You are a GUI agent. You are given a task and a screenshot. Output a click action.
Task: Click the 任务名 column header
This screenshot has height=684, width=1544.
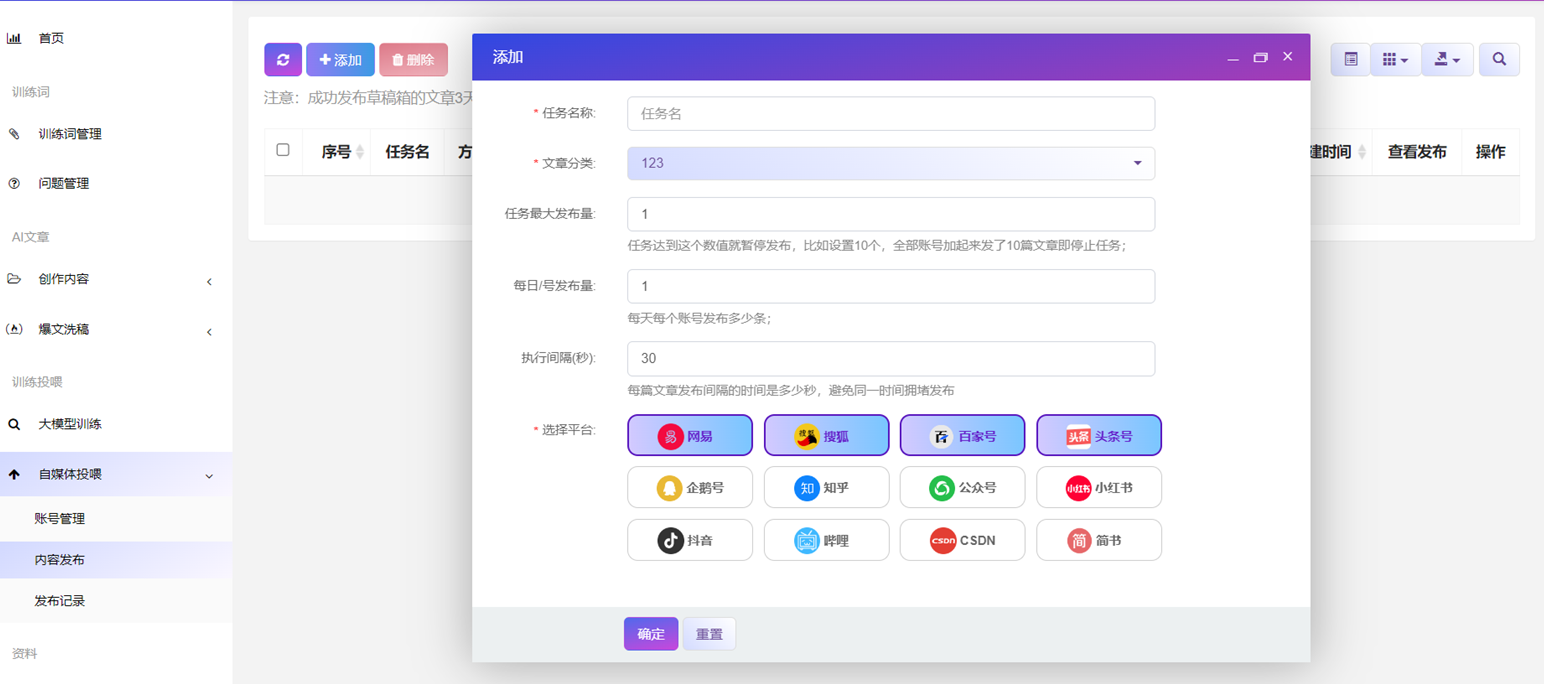[x=407, y=152]
